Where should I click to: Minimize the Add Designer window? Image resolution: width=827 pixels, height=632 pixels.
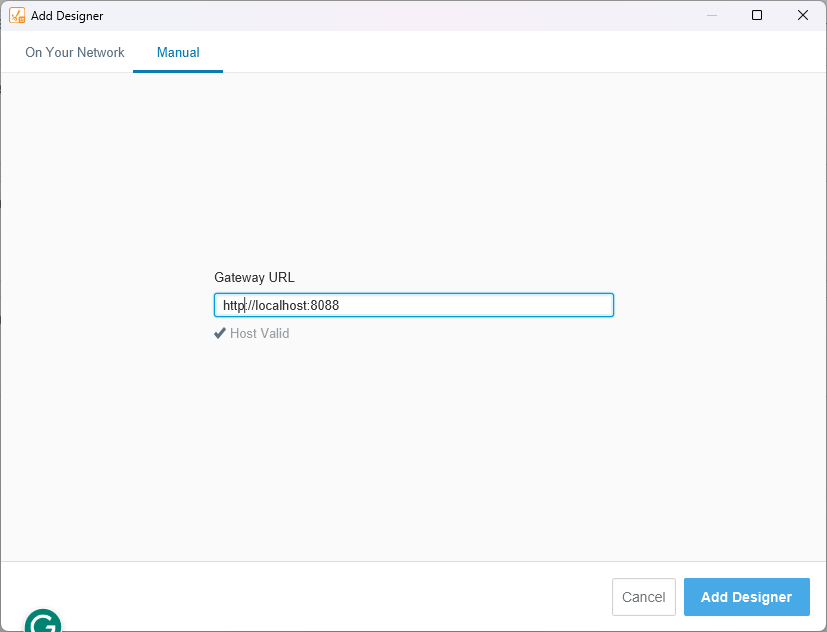click(x=712, y=15)
